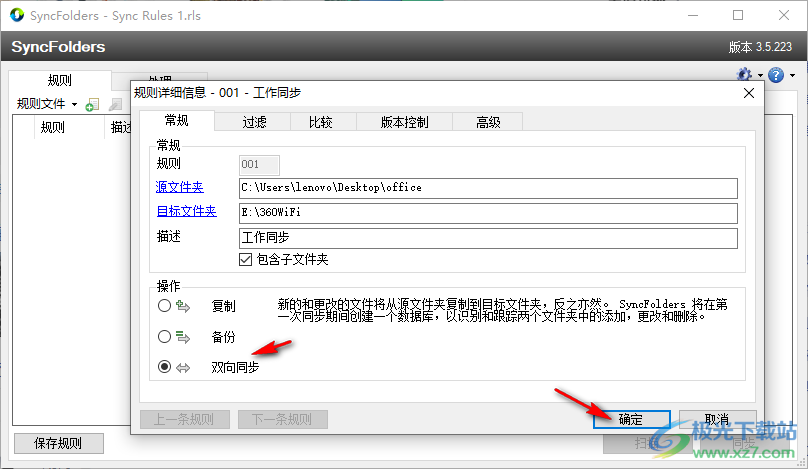
Task: Click the 下一条规则 button
Action: (282, 420)
